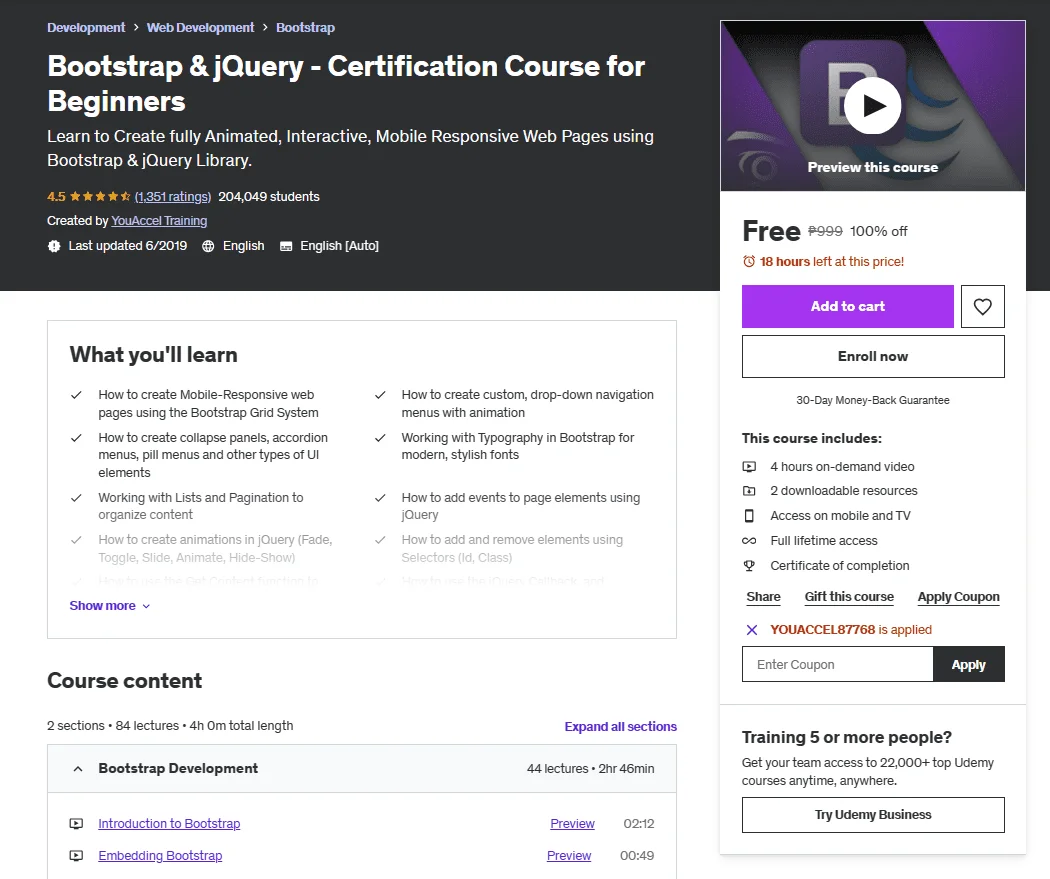Open the Web Development breadcrumb

pos(200,27)
